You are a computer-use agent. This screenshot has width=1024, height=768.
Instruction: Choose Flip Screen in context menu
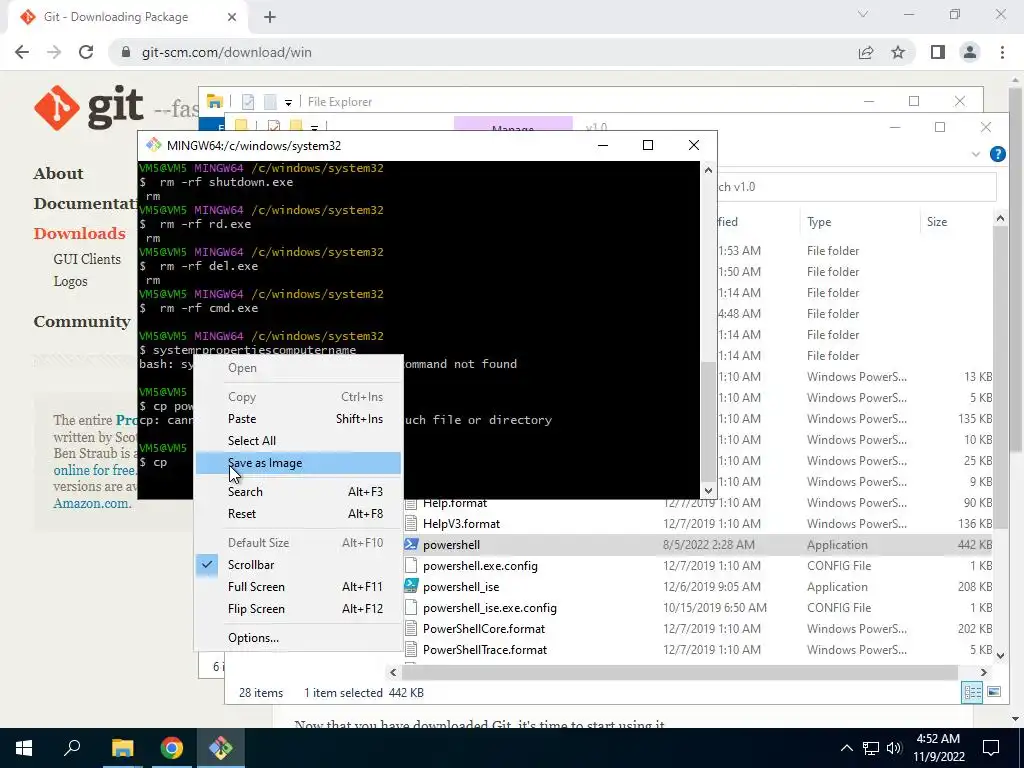click(298, 609)
